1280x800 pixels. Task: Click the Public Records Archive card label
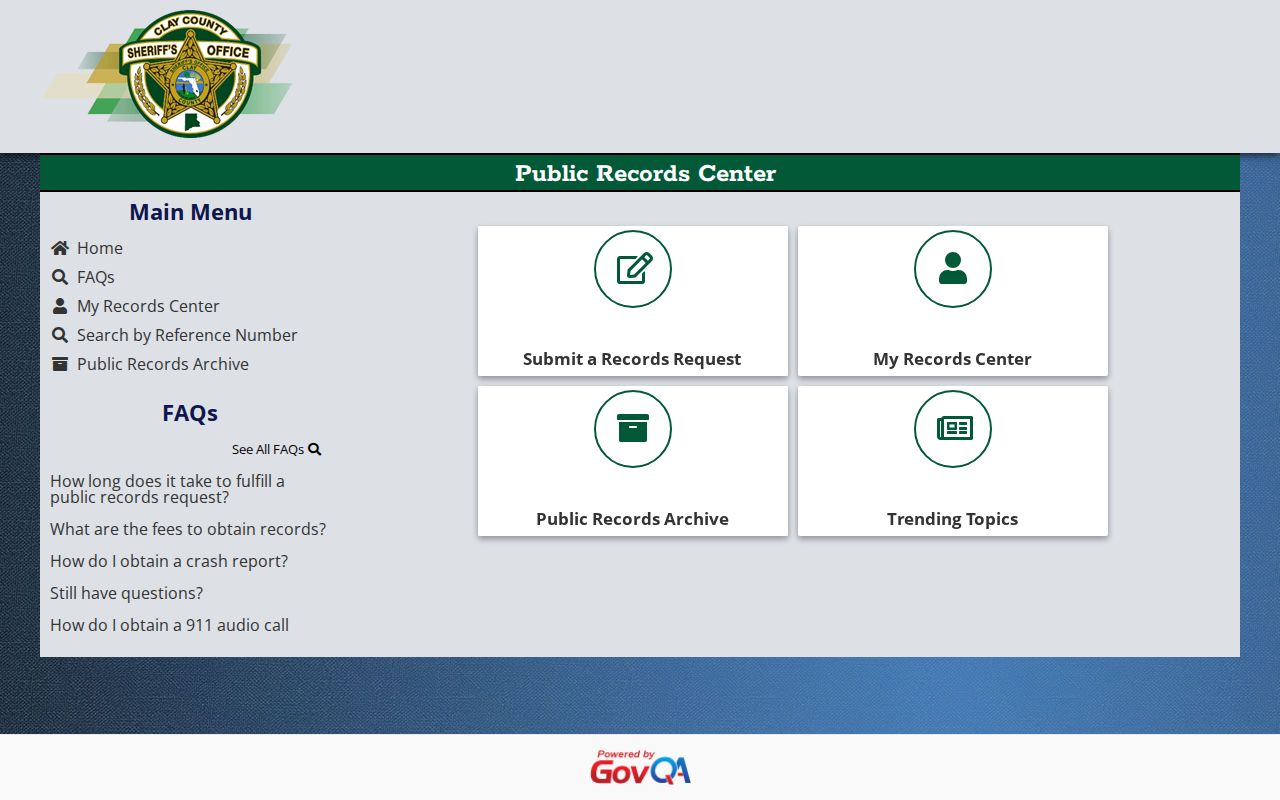point(632,519)
